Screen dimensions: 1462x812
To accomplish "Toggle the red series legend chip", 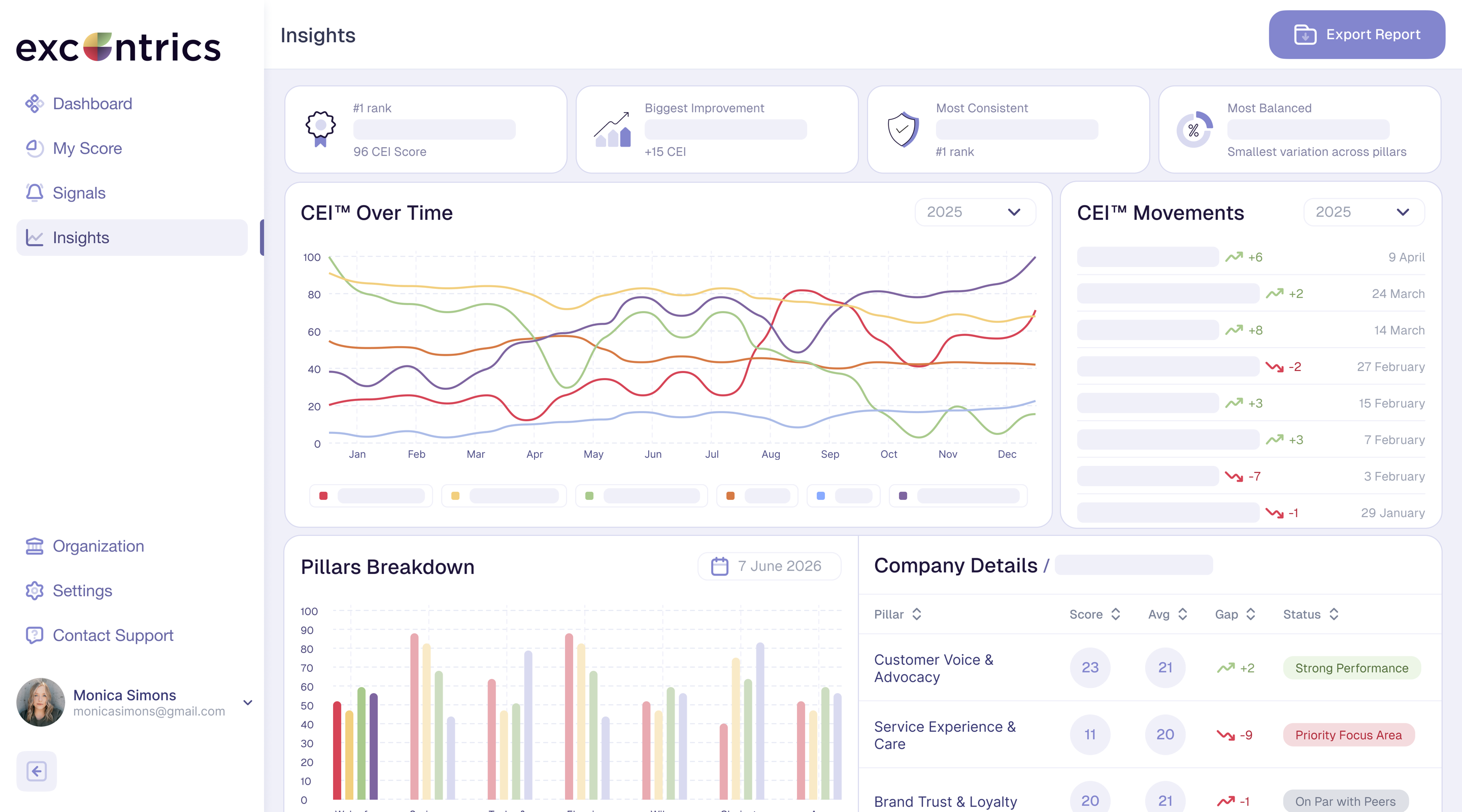I will coord(371,496).
